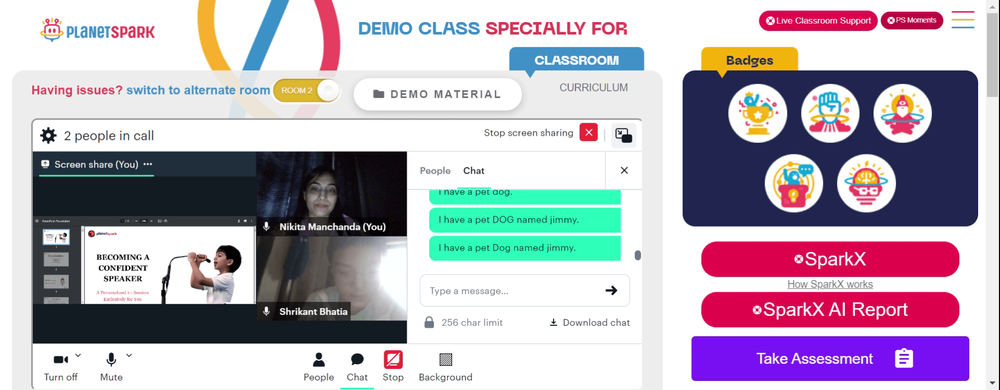
Task: Click the '2 people in call' label
Action: 109,136
